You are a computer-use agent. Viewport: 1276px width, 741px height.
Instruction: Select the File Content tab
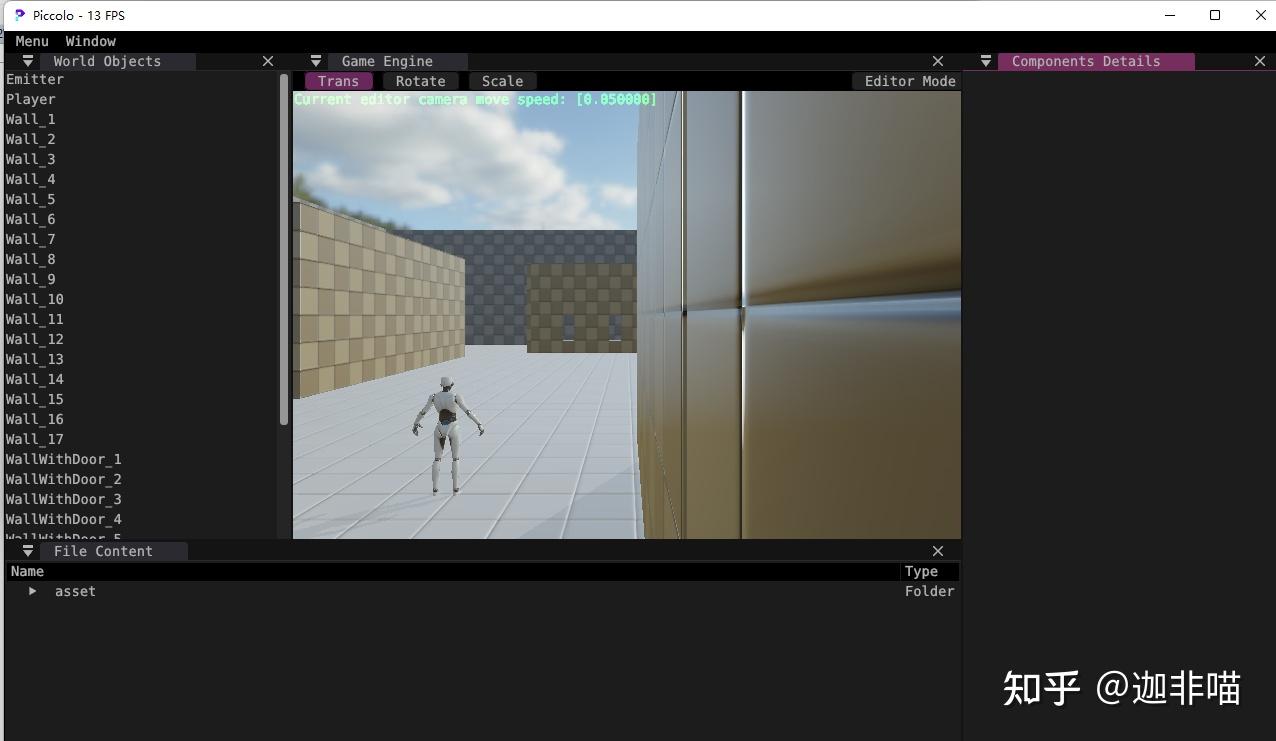(103, 551)
